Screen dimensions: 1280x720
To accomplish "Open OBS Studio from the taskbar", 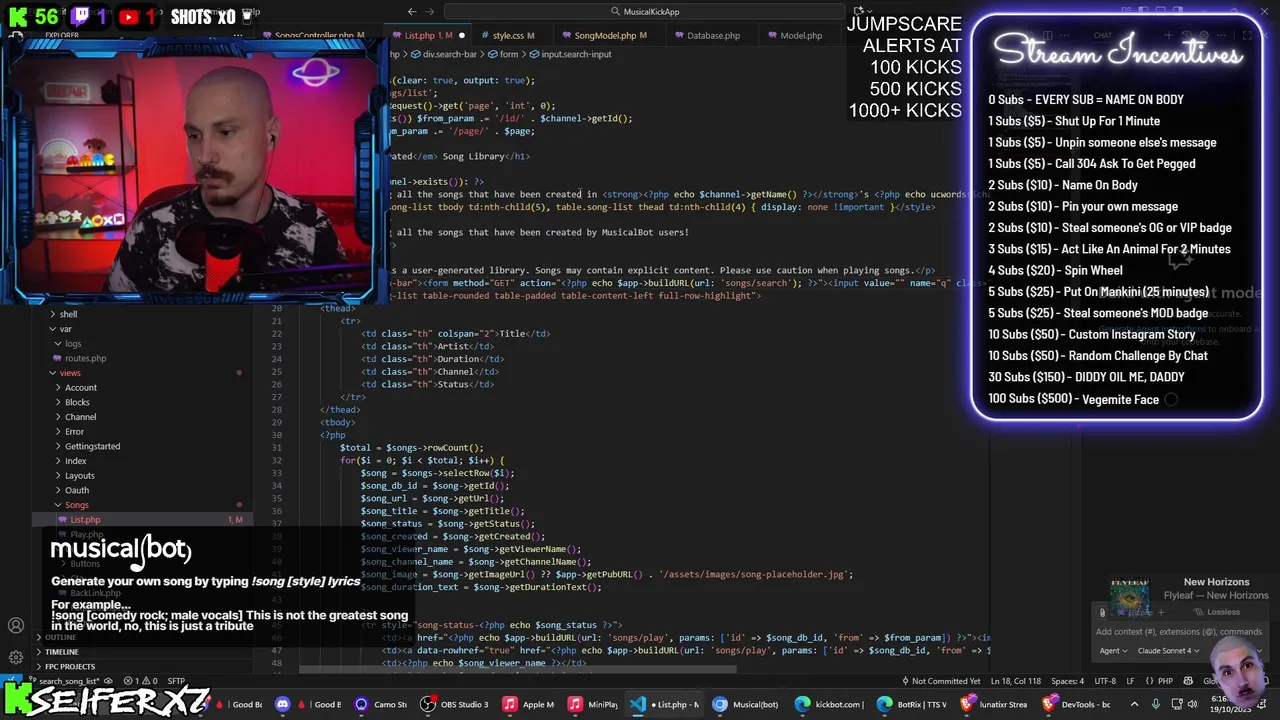I will [x=455, y=704].
